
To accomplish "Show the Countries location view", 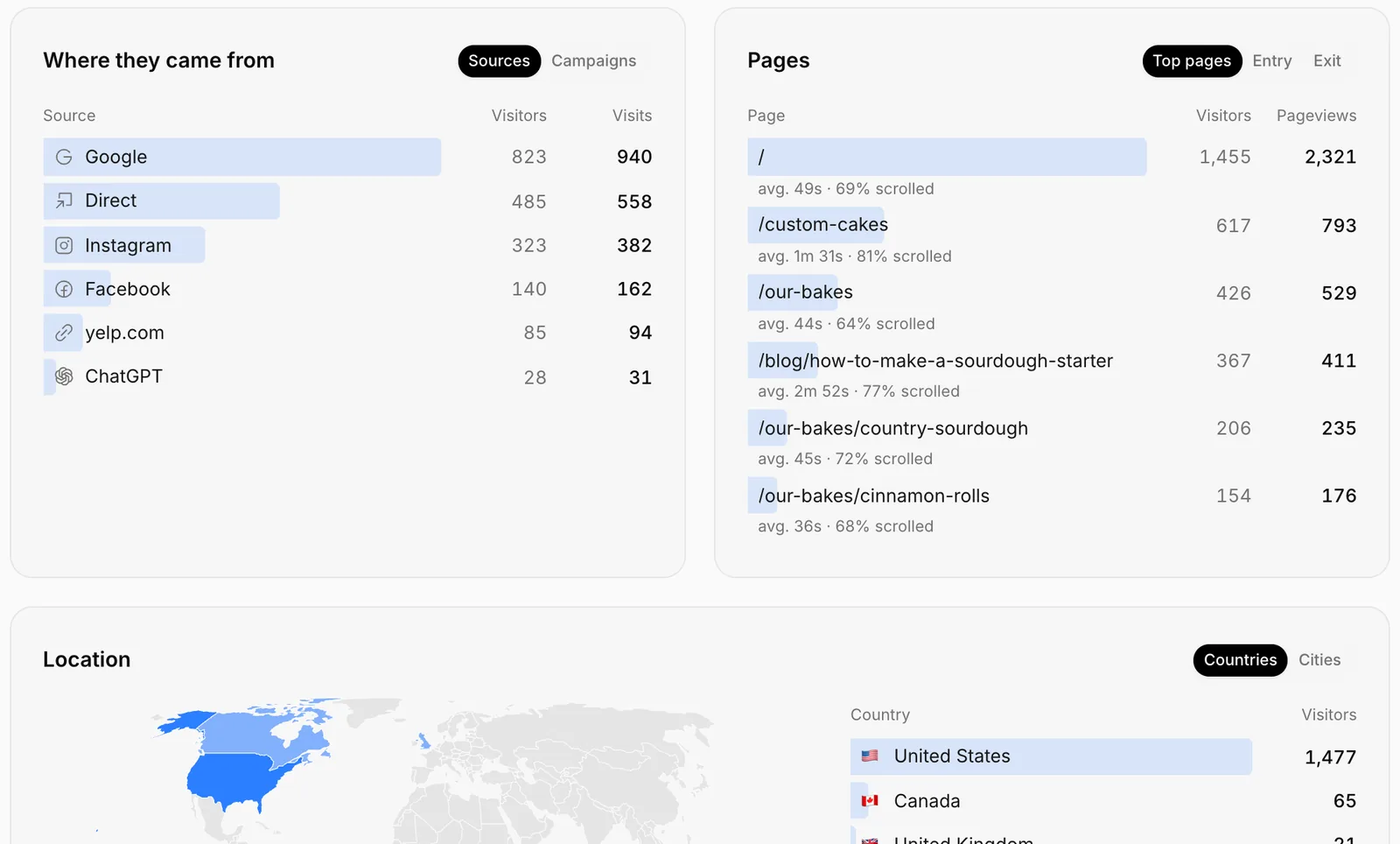I will [1240, 660].
